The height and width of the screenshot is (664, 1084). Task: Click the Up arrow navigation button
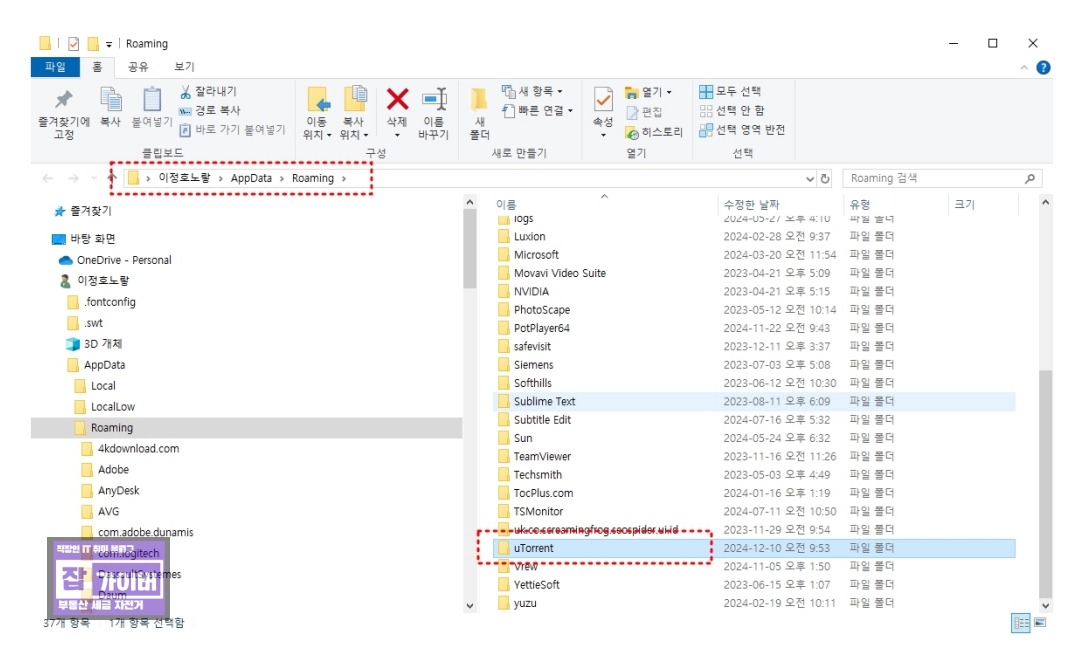[112, 178]
